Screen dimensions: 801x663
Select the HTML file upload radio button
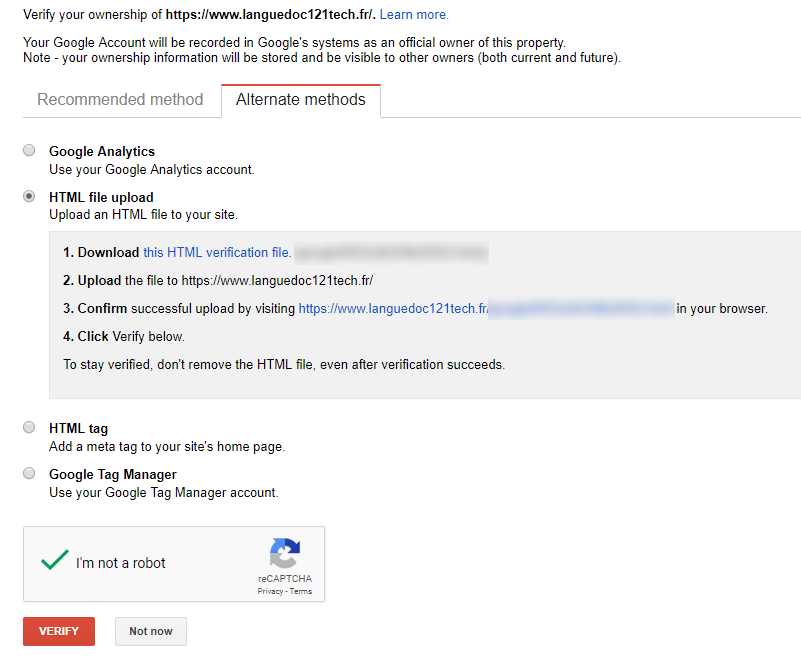[29, 197]
